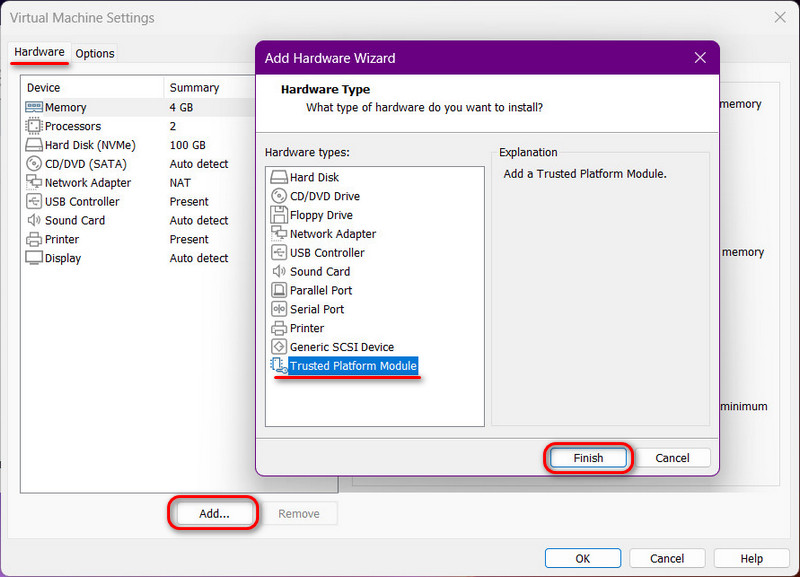Click the Sound Card icon in device list

[x=34, y=220]
